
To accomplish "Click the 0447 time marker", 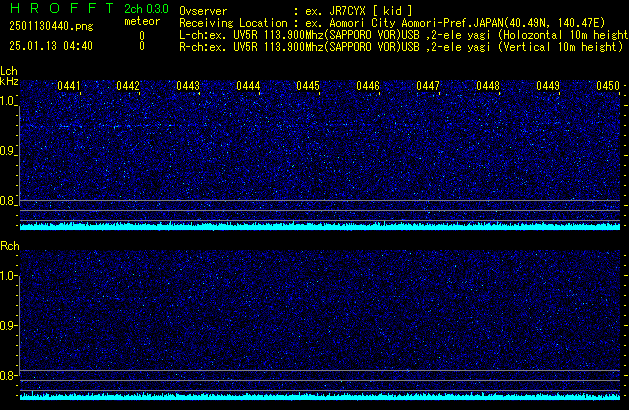I will 428,86.
